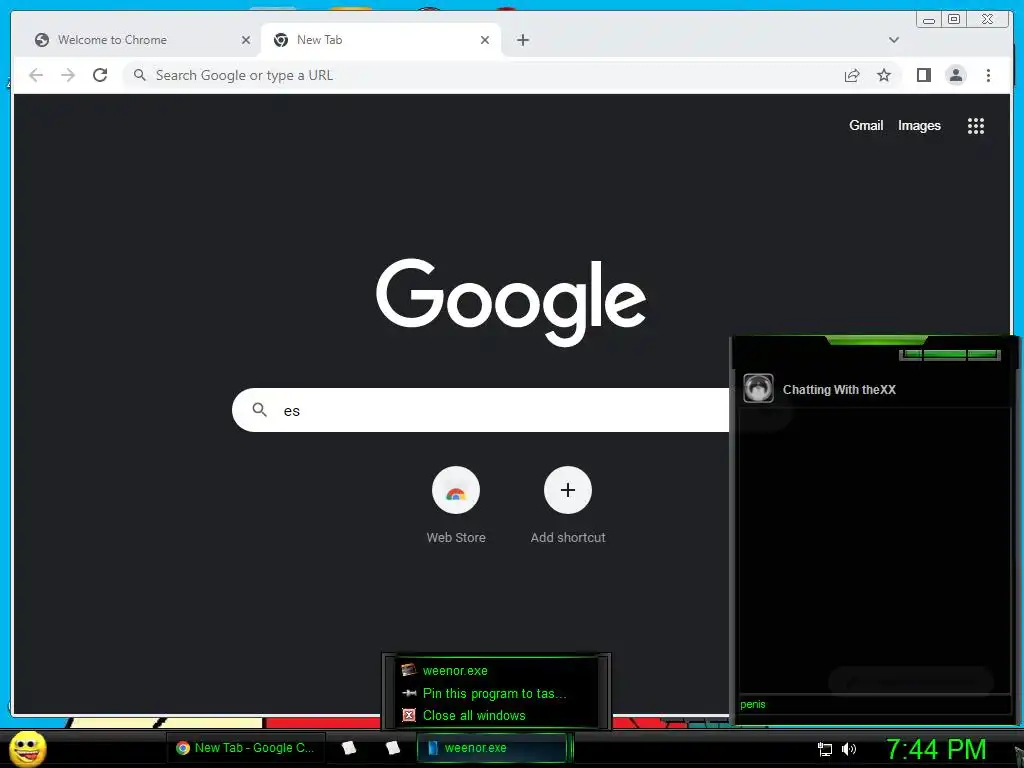Image resolution: width=1024 pixels, height=768 pixels.
Task: Open Chrome side panel
Action: [923, 75]
